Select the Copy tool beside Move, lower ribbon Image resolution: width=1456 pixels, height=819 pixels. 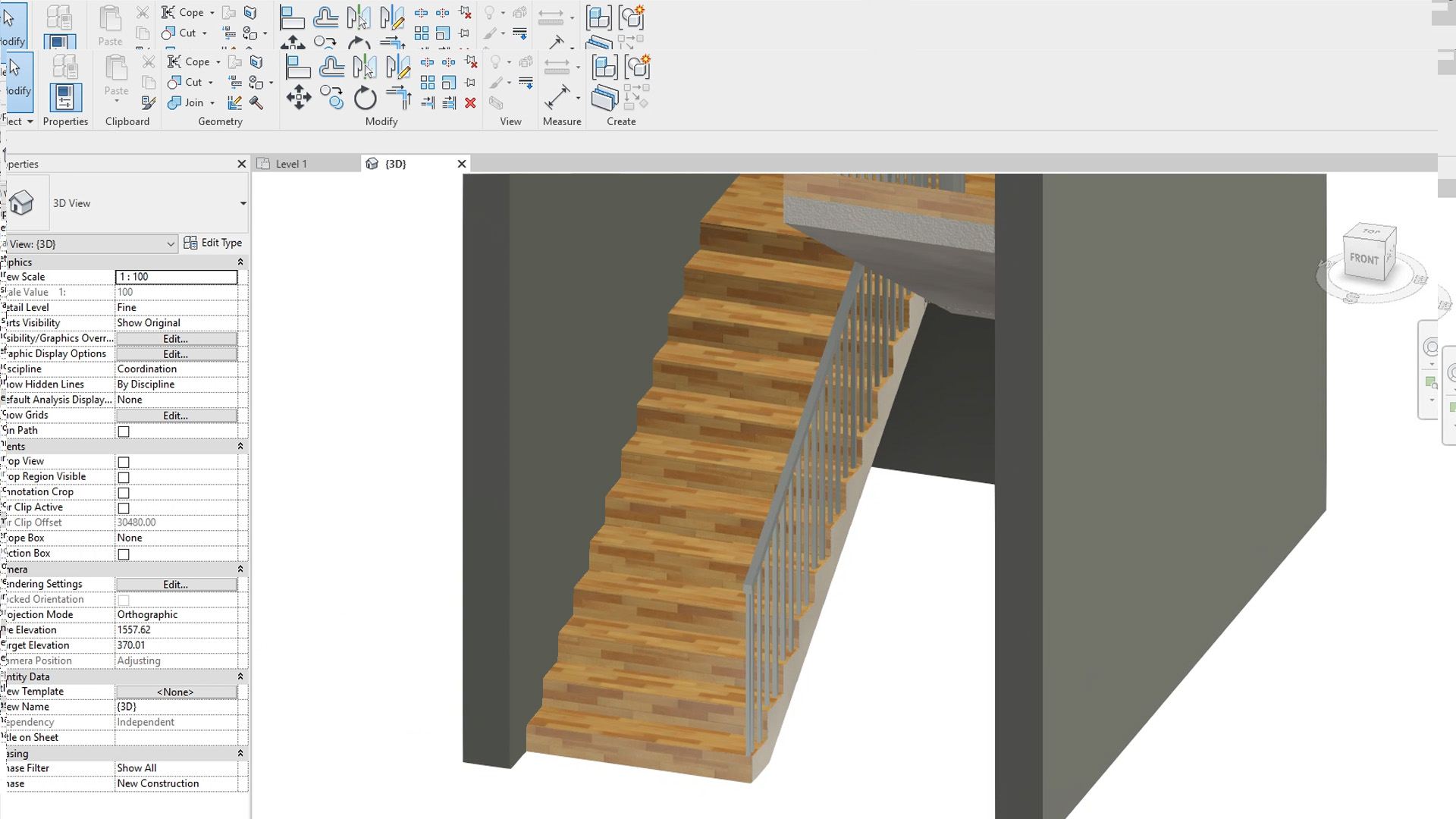pyautogui.click(x=331, y=98)
